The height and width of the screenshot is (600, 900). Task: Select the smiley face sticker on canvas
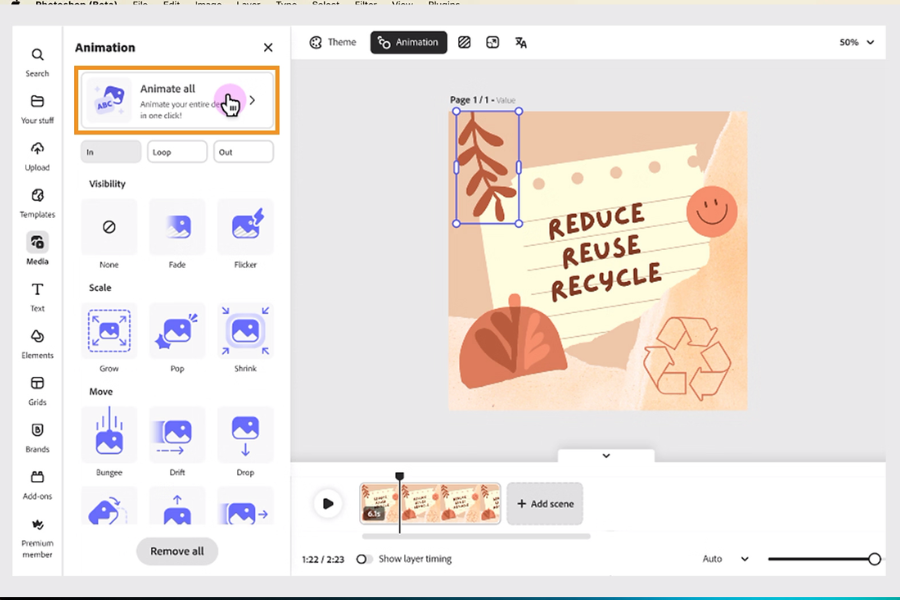pyautogui.click(x=712, y=211)
